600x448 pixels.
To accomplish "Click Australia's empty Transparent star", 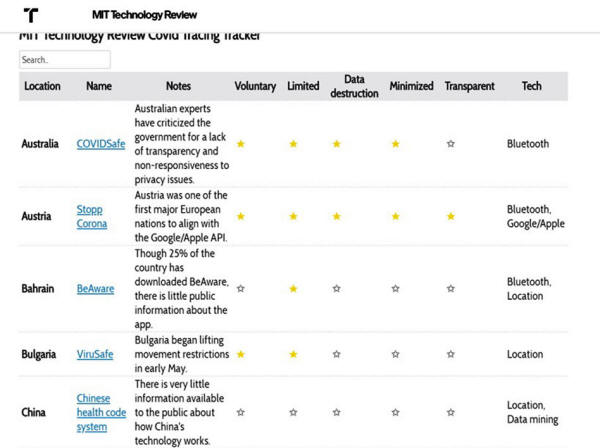I will 451,144.
